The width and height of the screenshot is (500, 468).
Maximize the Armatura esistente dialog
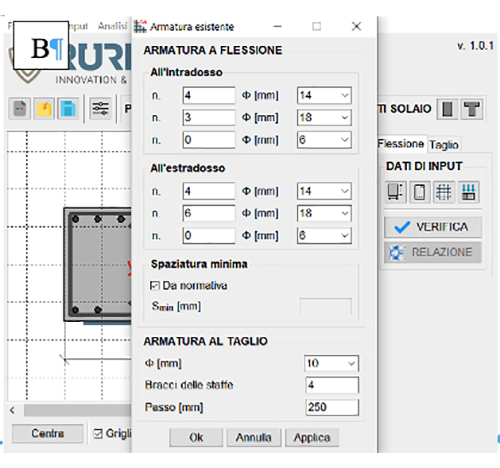coord(317,26)
